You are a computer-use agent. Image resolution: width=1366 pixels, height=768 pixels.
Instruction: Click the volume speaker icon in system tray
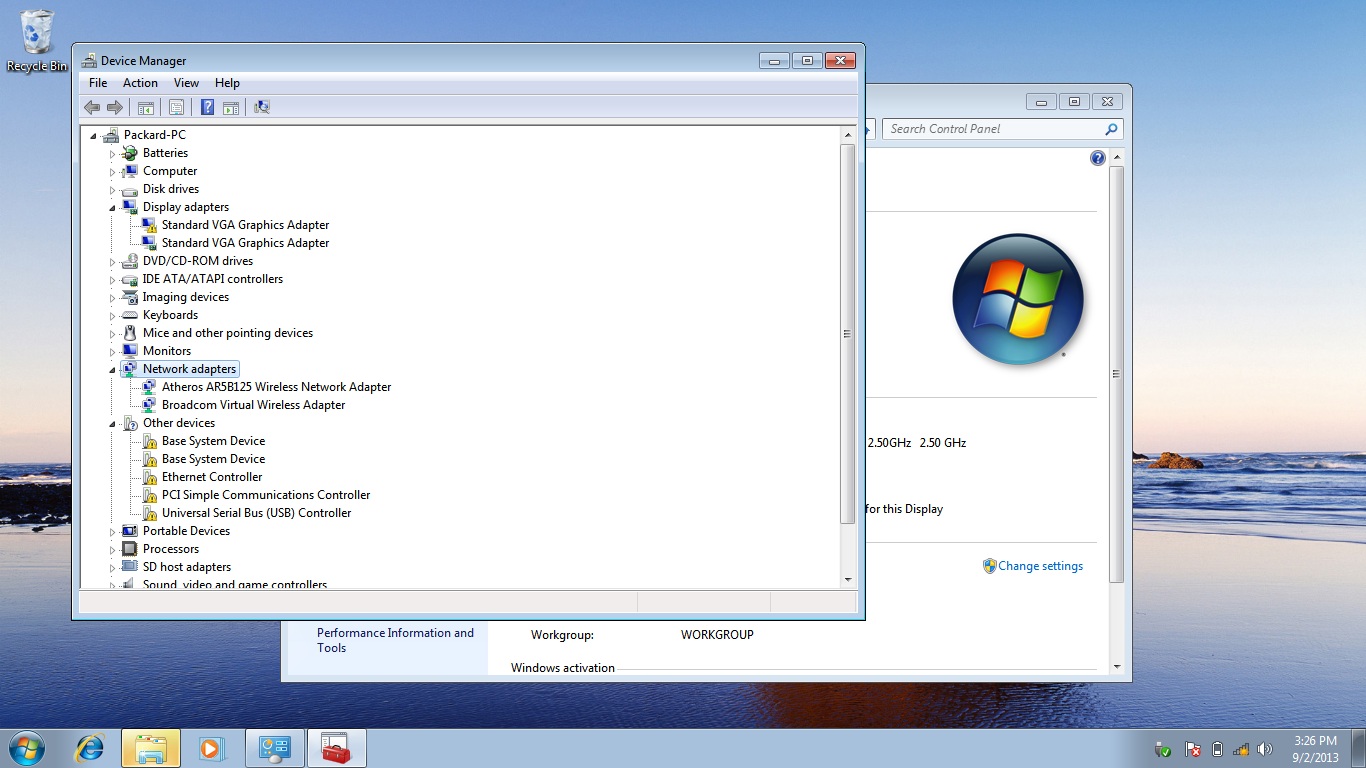point(1265,749)
